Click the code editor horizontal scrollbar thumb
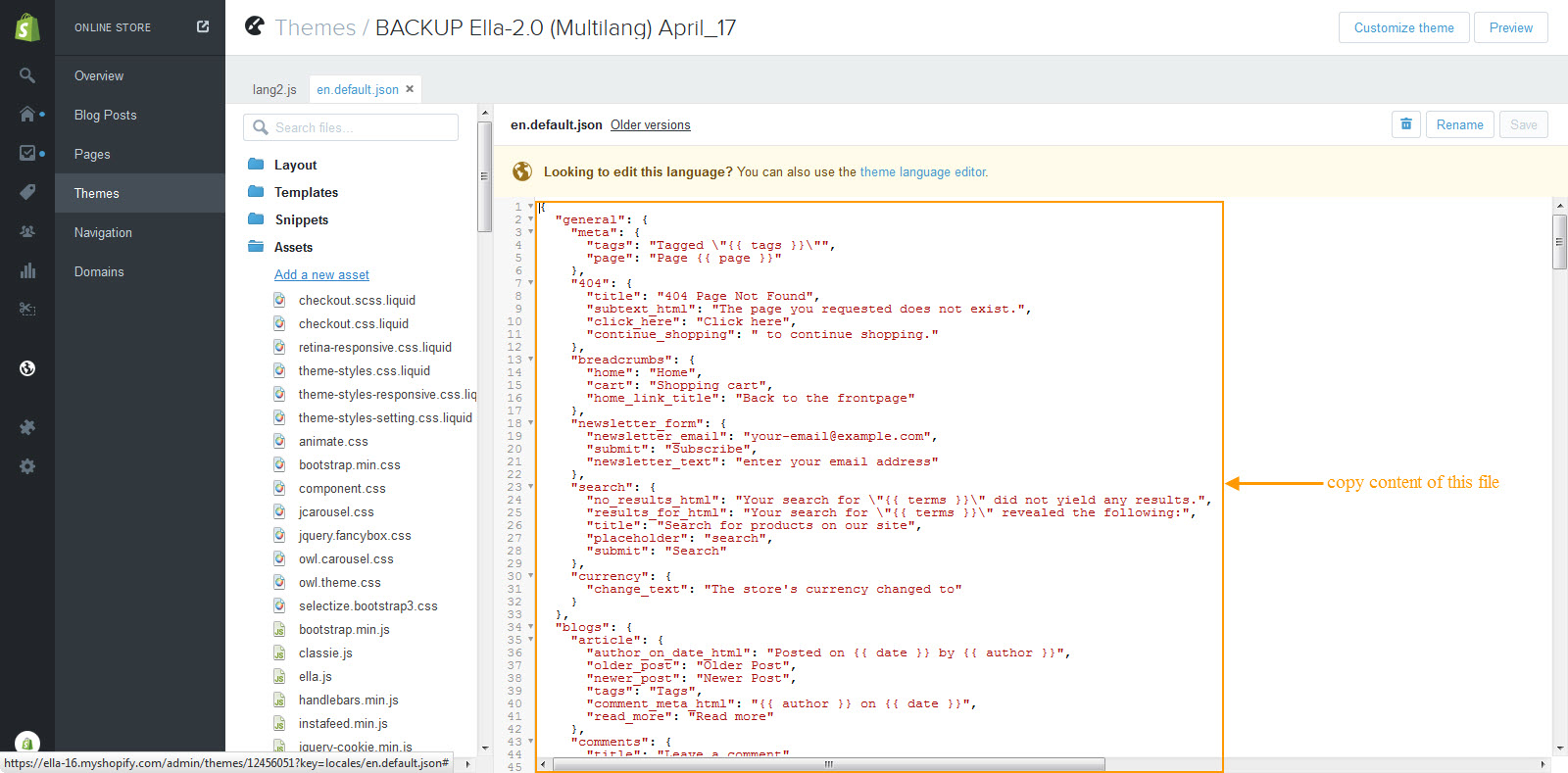Image resolution: width=1568 pixels, height=773 pixels. pos(828,763)
